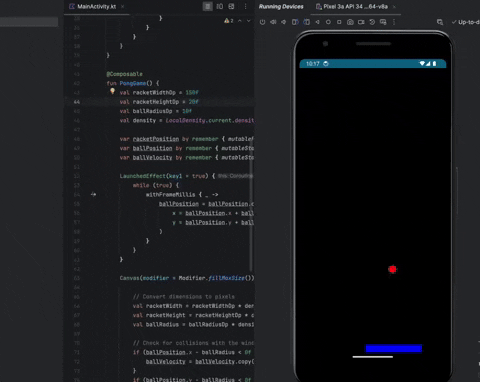Image resolution: width=480 pixels, height=382 pixels.
Task: Click the @Composable annotation
Action: 124,74
